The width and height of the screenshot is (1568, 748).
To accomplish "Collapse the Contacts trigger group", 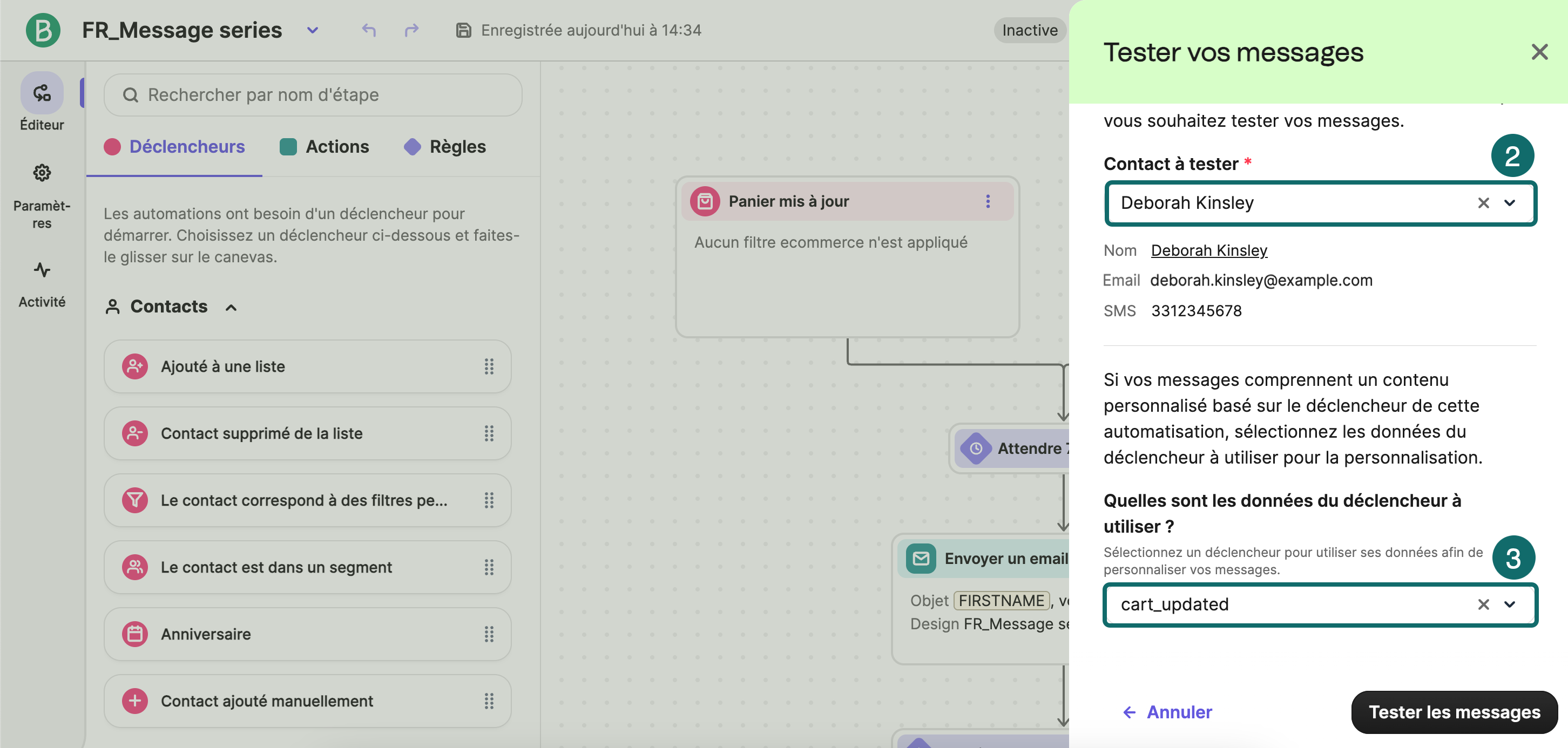I will coord(231,308).
